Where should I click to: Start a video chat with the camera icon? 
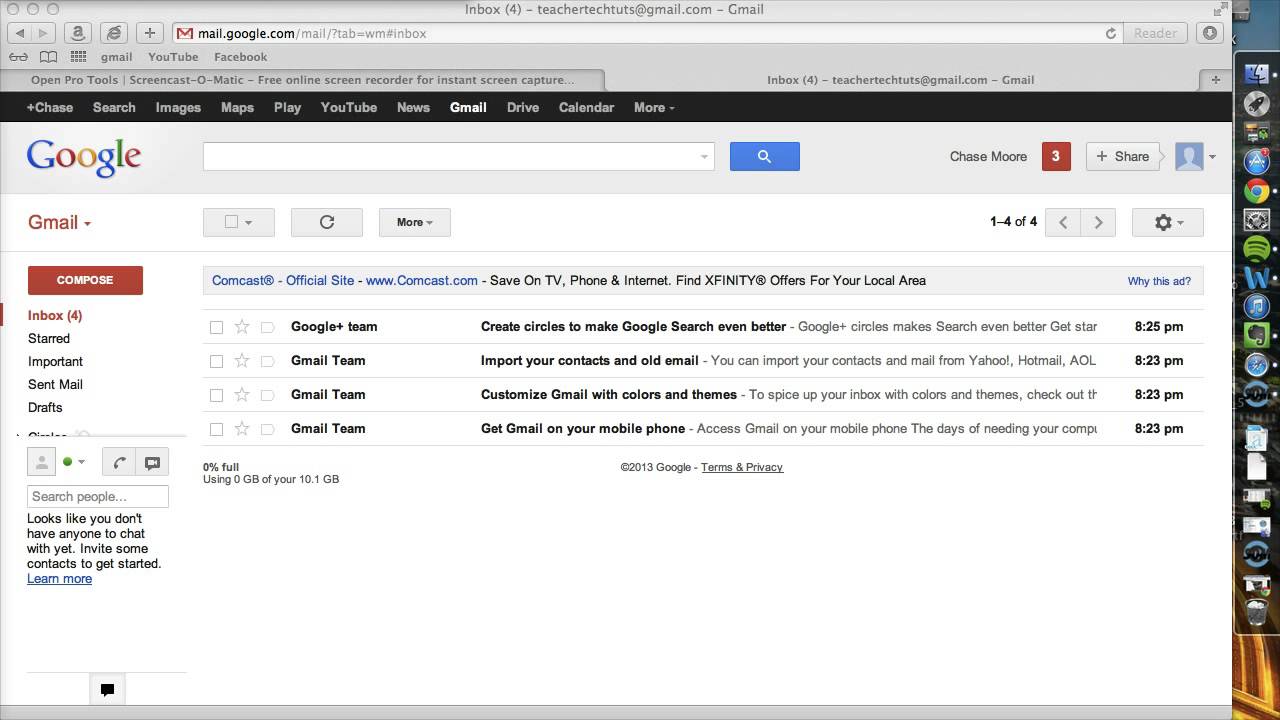(x=152, y=462)
